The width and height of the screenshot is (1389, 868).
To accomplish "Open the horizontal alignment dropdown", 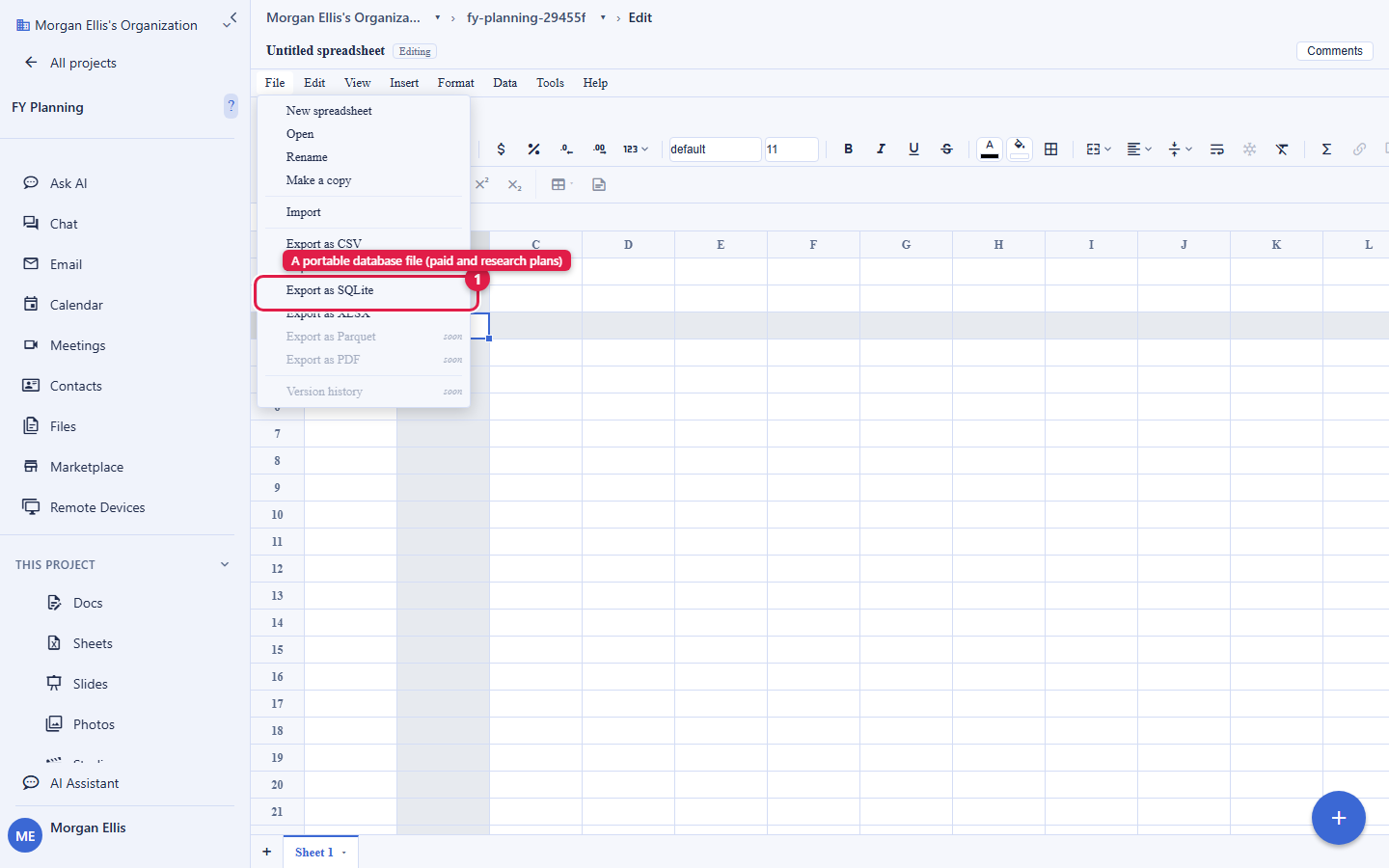I will (1139, 149).
